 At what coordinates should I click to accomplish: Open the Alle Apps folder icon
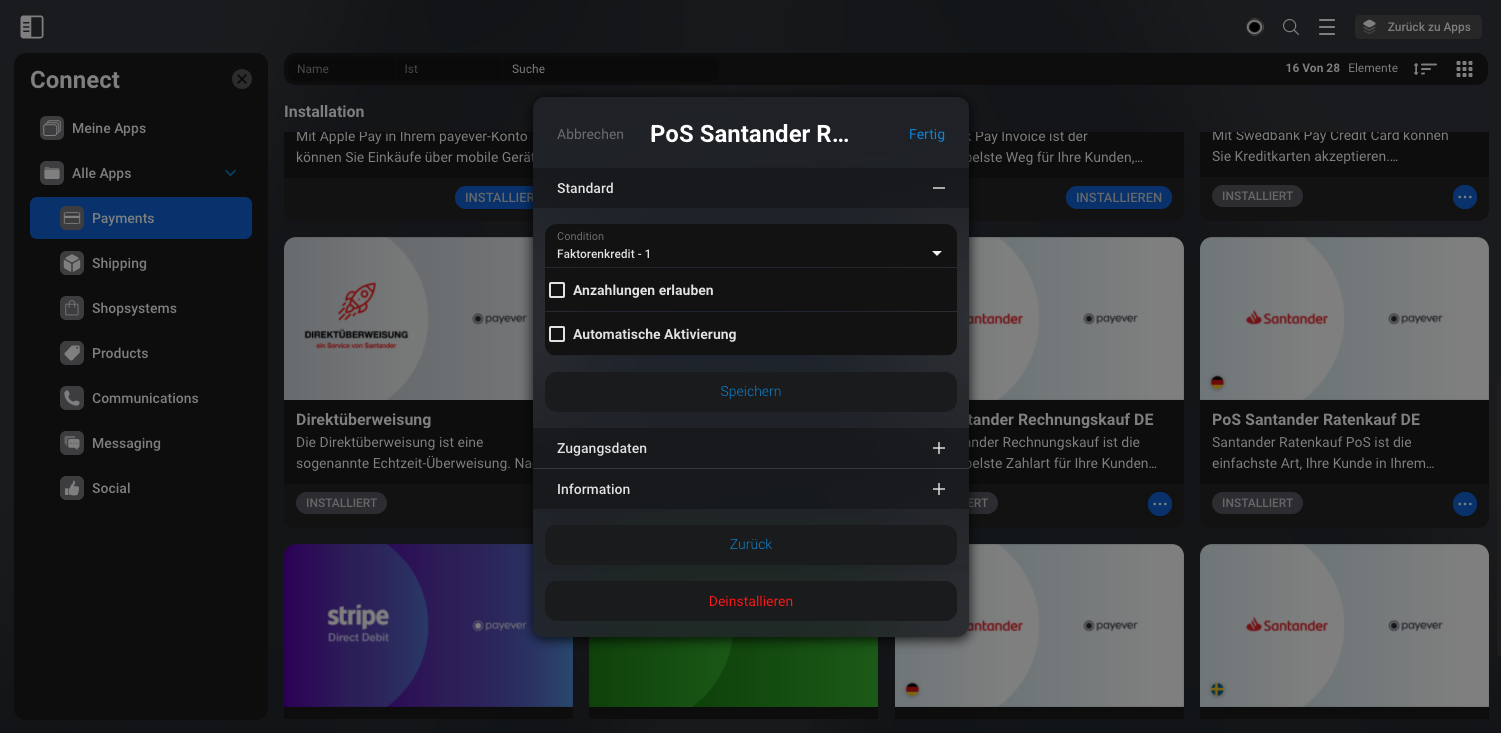pos(51,173)
